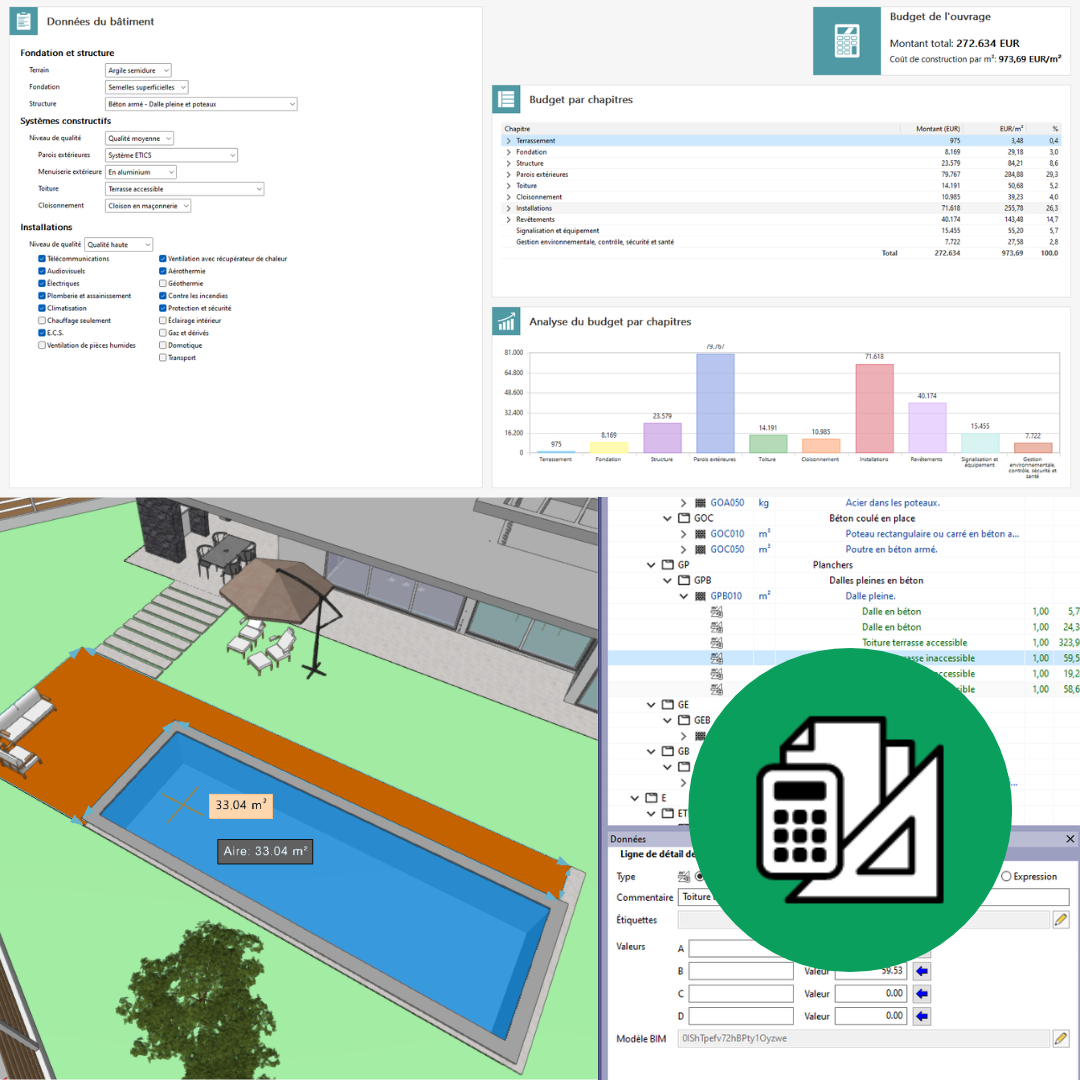Image resolution: width=1080 pixels, height=1080 pixels.
Task: Click the pencil icon beside Modèle BIM
Action: point(1061,1039)
